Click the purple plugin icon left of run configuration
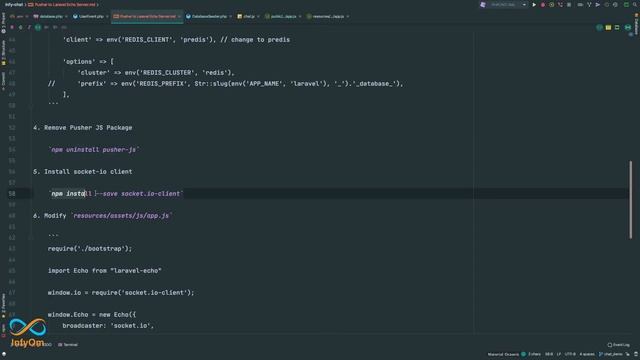The image size is (640, 360). coord(483,5)
